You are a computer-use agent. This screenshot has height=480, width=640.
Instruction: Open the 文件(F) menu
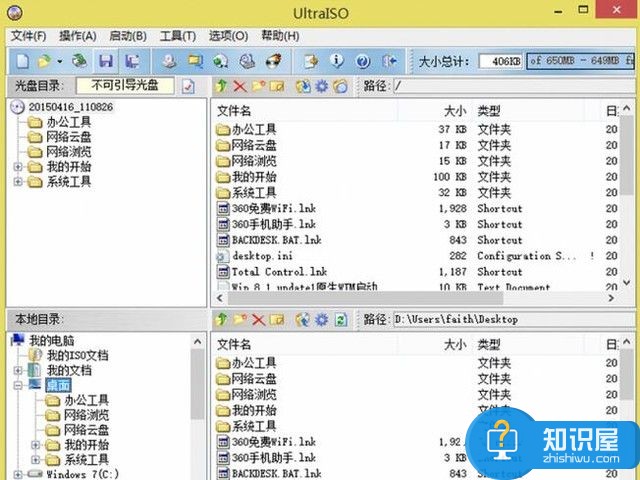28,36
